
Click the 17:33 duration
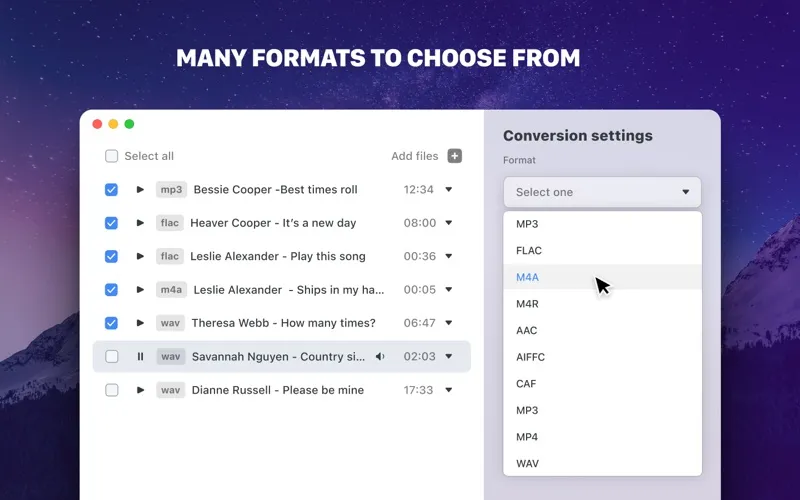[418, 390]
